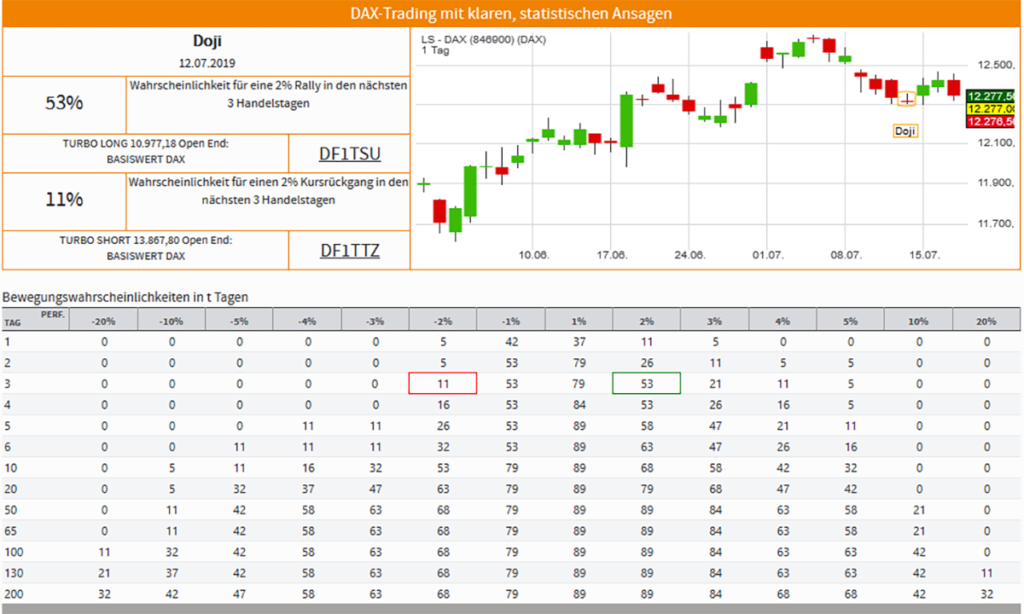Click the -2% column header

(x=443, y=321)
